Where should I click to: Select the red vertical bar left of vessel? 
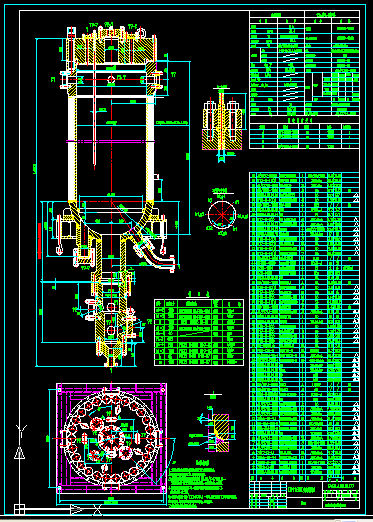(x=40, y=241)
